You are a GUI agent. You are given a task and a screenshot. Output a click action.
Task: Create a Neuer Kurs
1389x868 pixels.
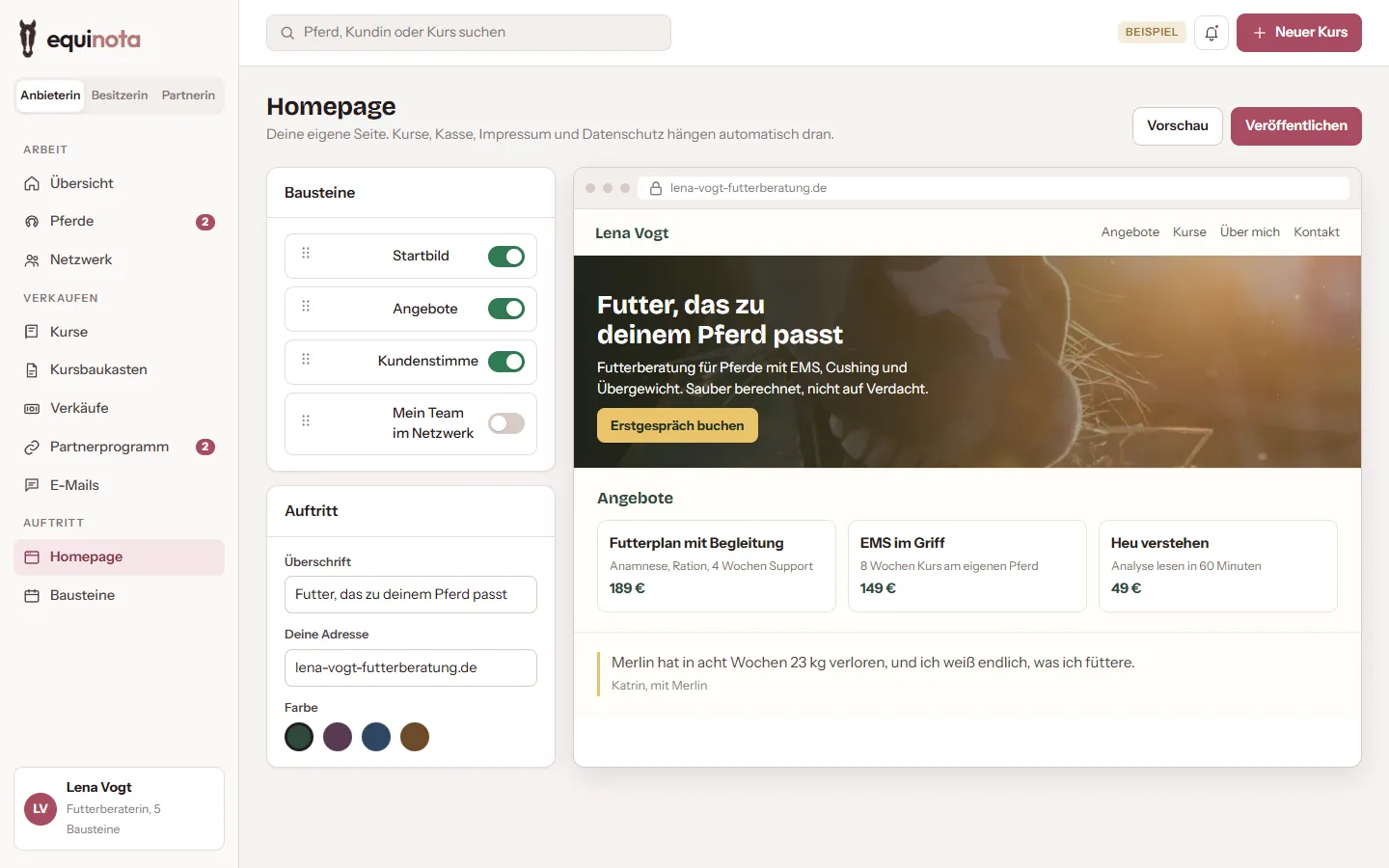1299,33
